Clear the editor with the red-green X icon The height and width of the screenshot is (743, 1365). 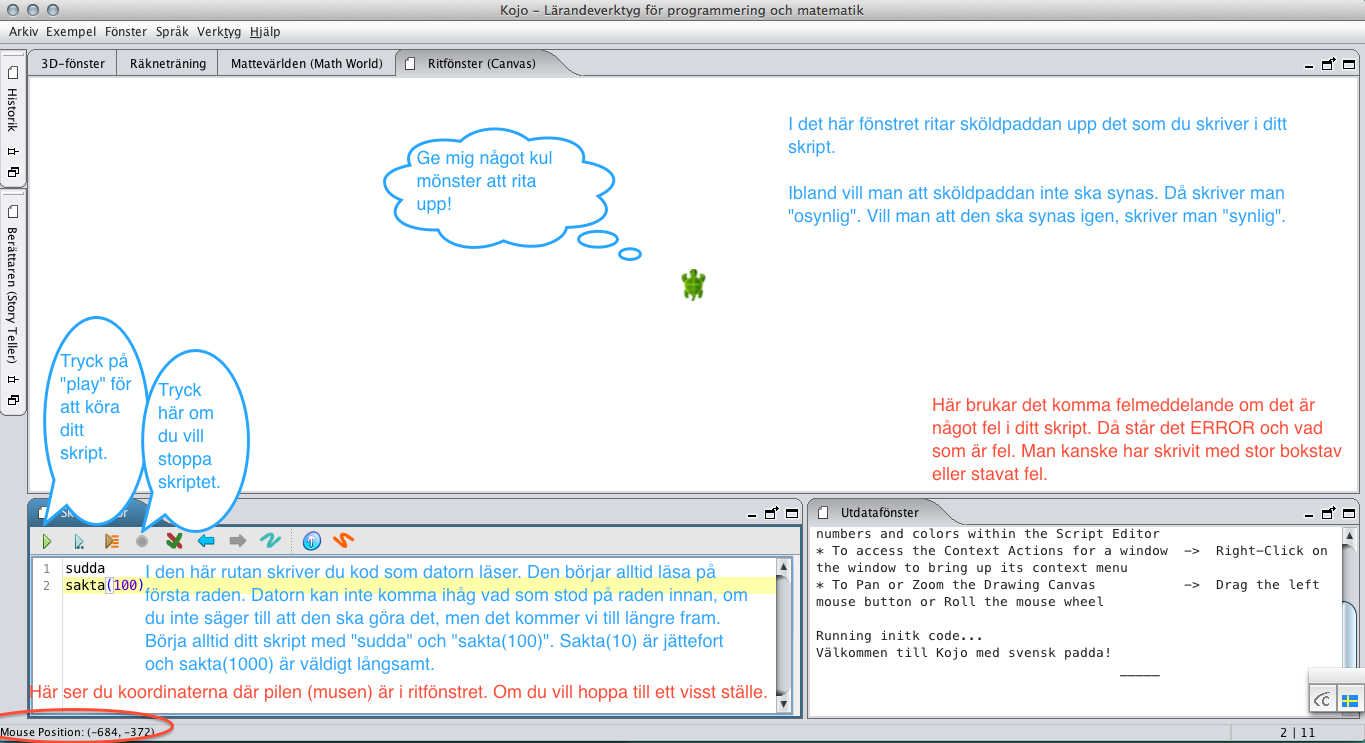174,541
